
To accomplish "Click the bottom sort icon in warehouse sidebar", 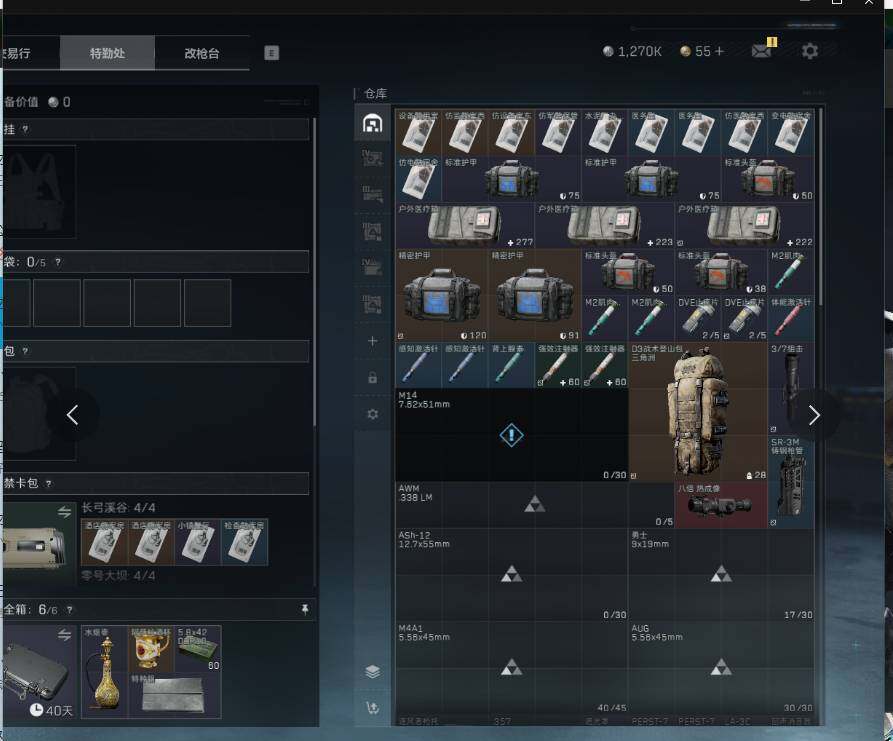I will [x=372, y=708].
